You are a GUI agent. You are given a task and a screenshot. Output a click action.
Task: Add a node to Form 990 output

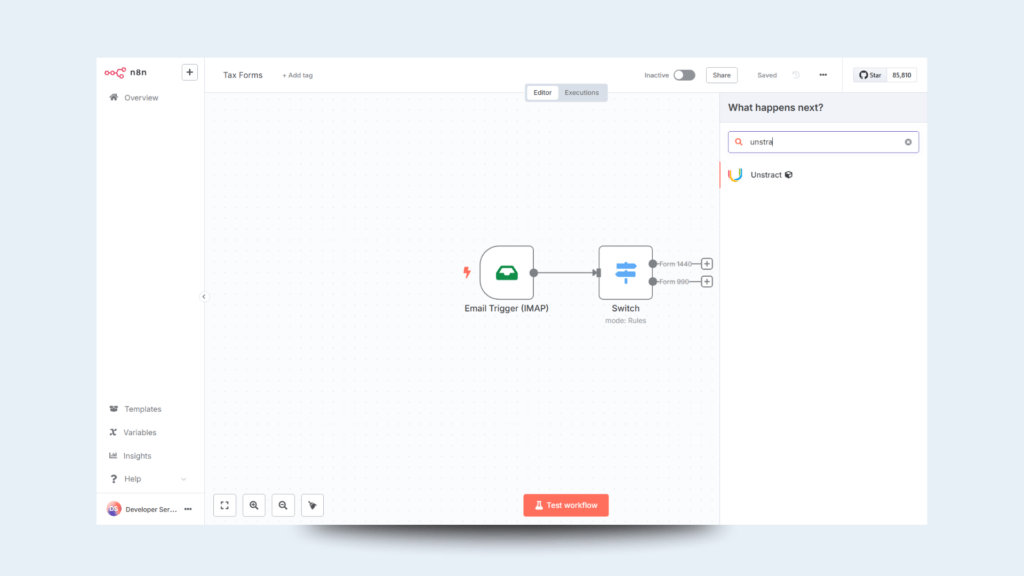click(707, 282)
